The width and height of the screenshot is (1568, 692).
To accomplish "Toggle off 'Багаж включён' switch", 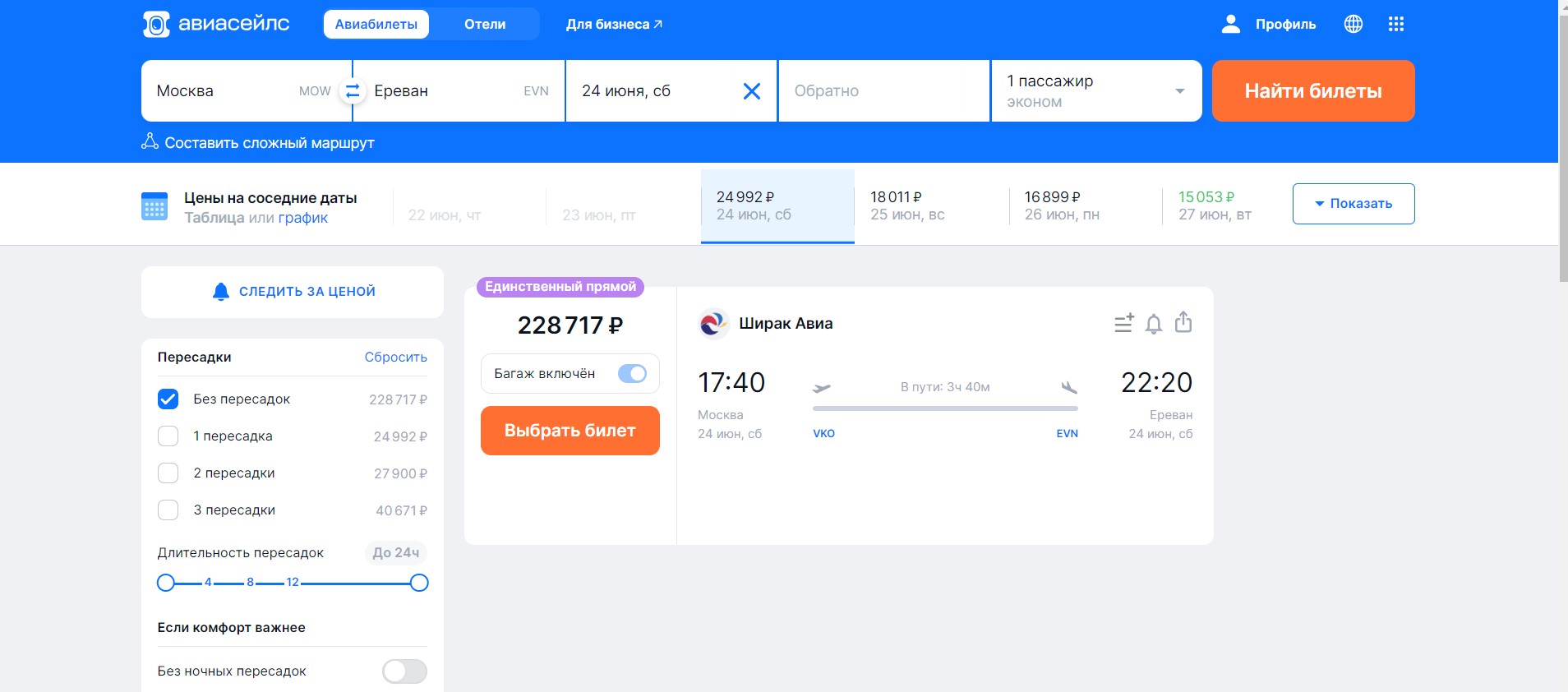I will click(632, 374).
